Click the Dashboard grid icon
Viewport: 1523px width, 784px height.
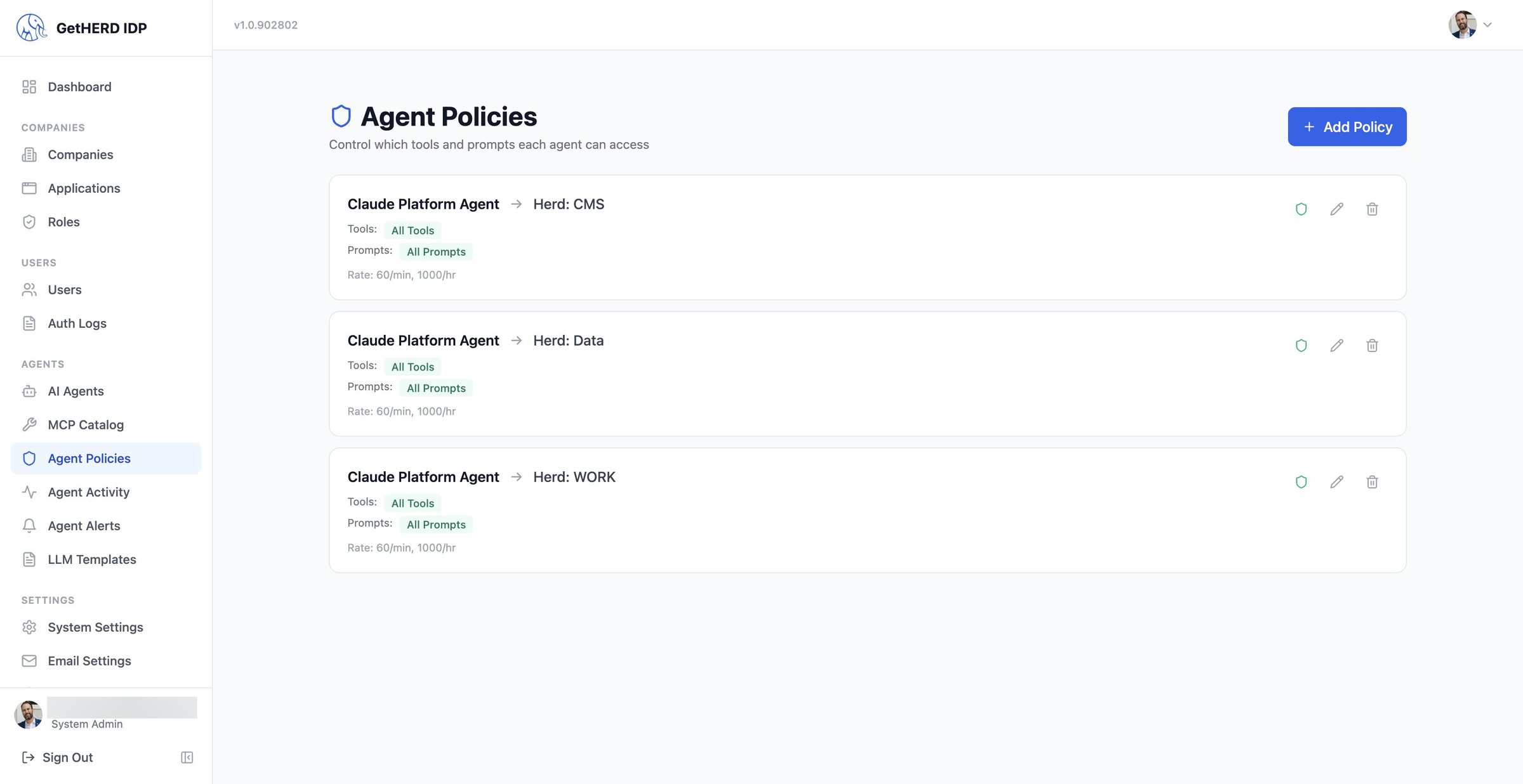(x=29, y=87)
